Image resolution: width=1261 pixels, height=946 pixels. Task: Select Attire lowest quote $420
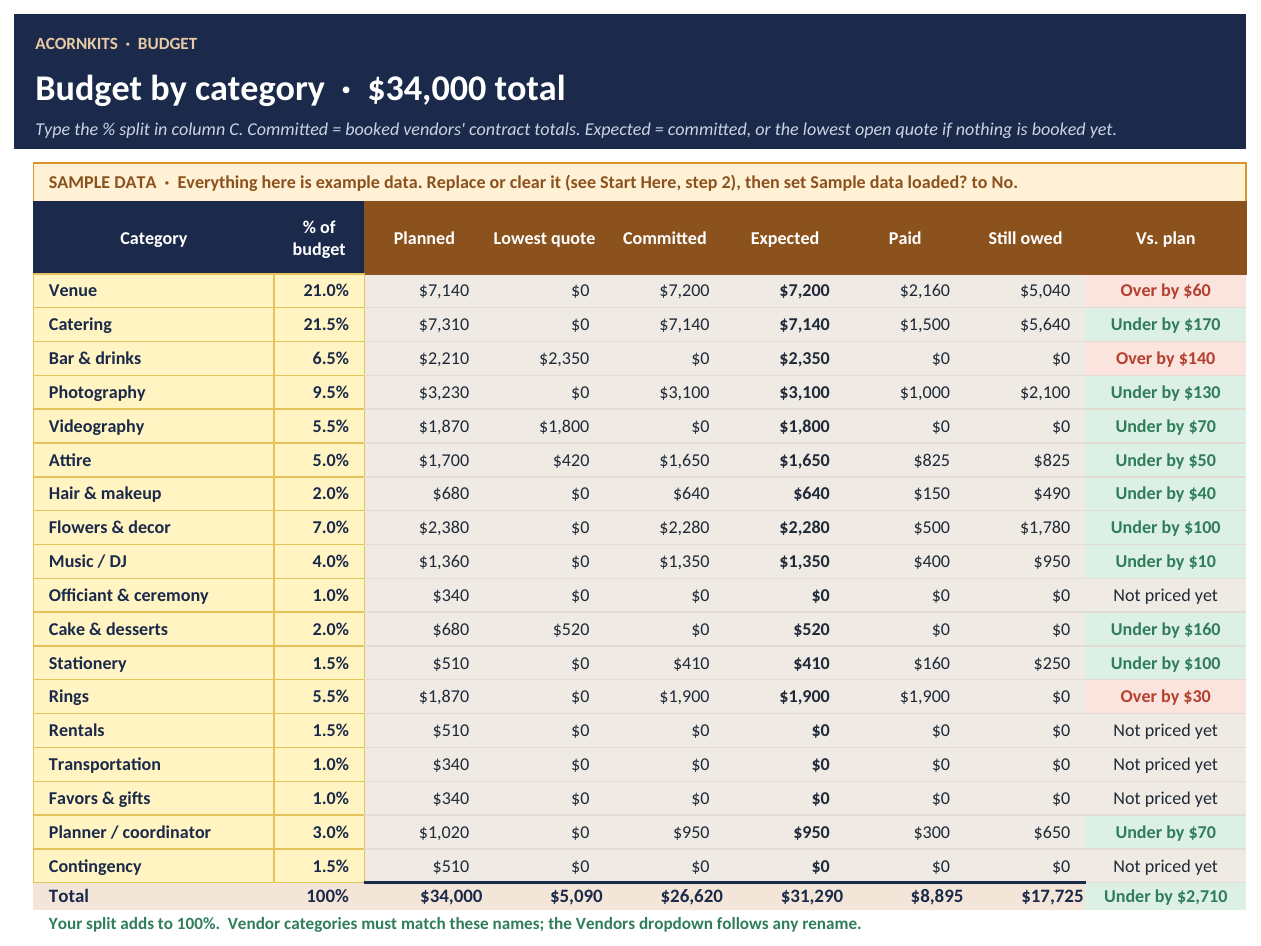544,460
